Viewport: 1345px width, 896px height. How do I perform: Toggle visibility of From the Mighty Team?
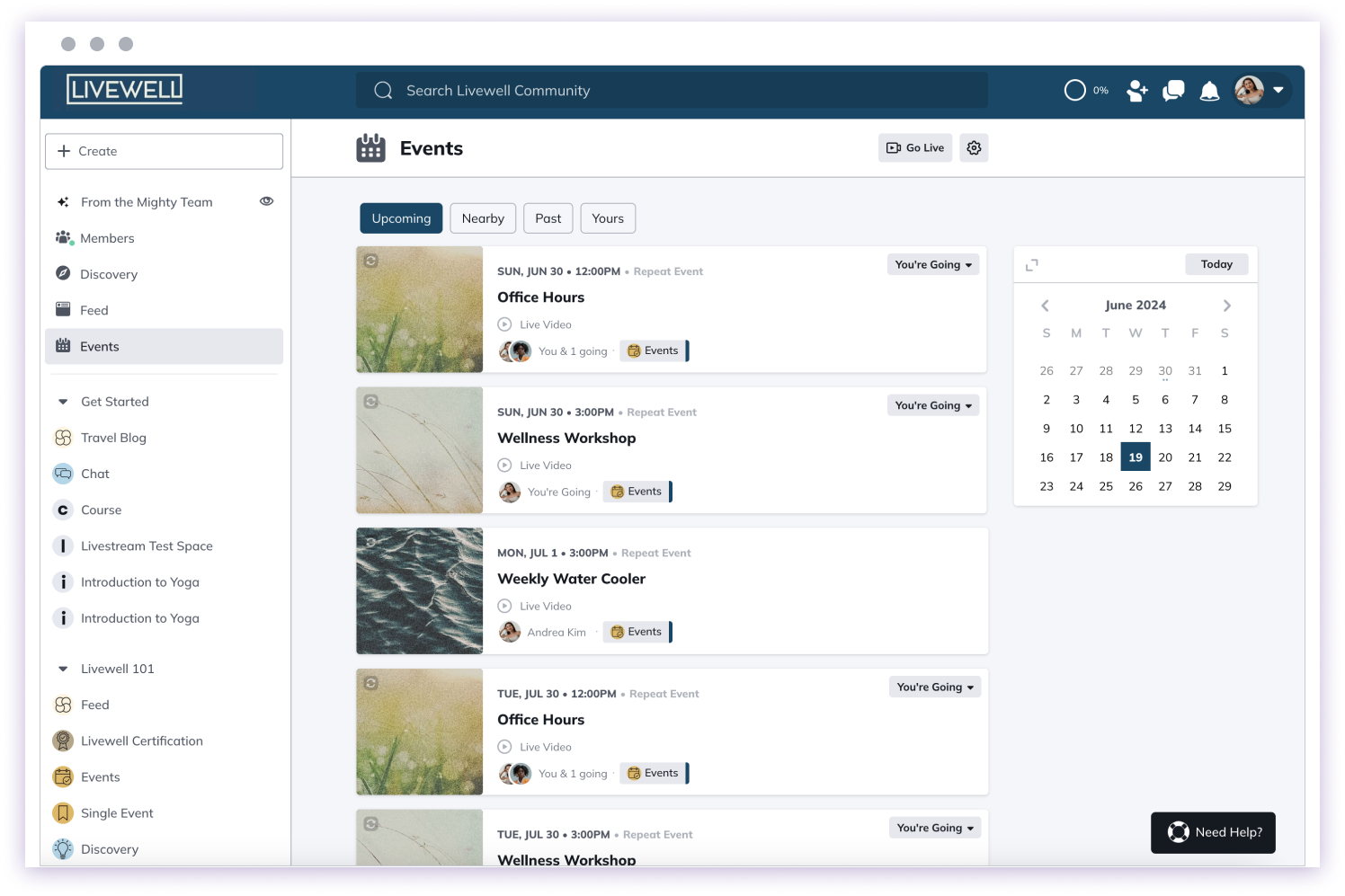pos(266,201)
